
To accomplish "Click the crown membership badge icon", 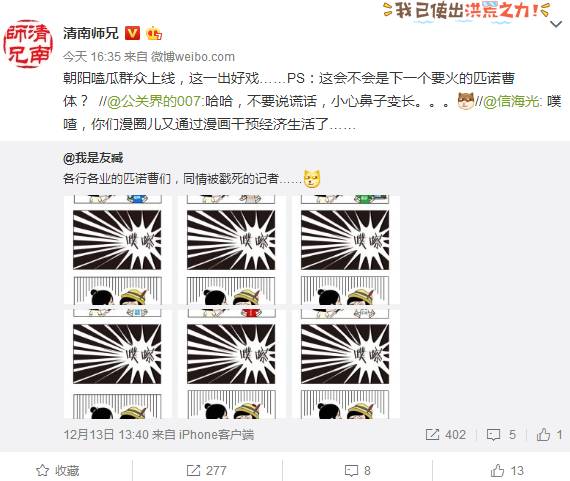I will coord(154,33).
